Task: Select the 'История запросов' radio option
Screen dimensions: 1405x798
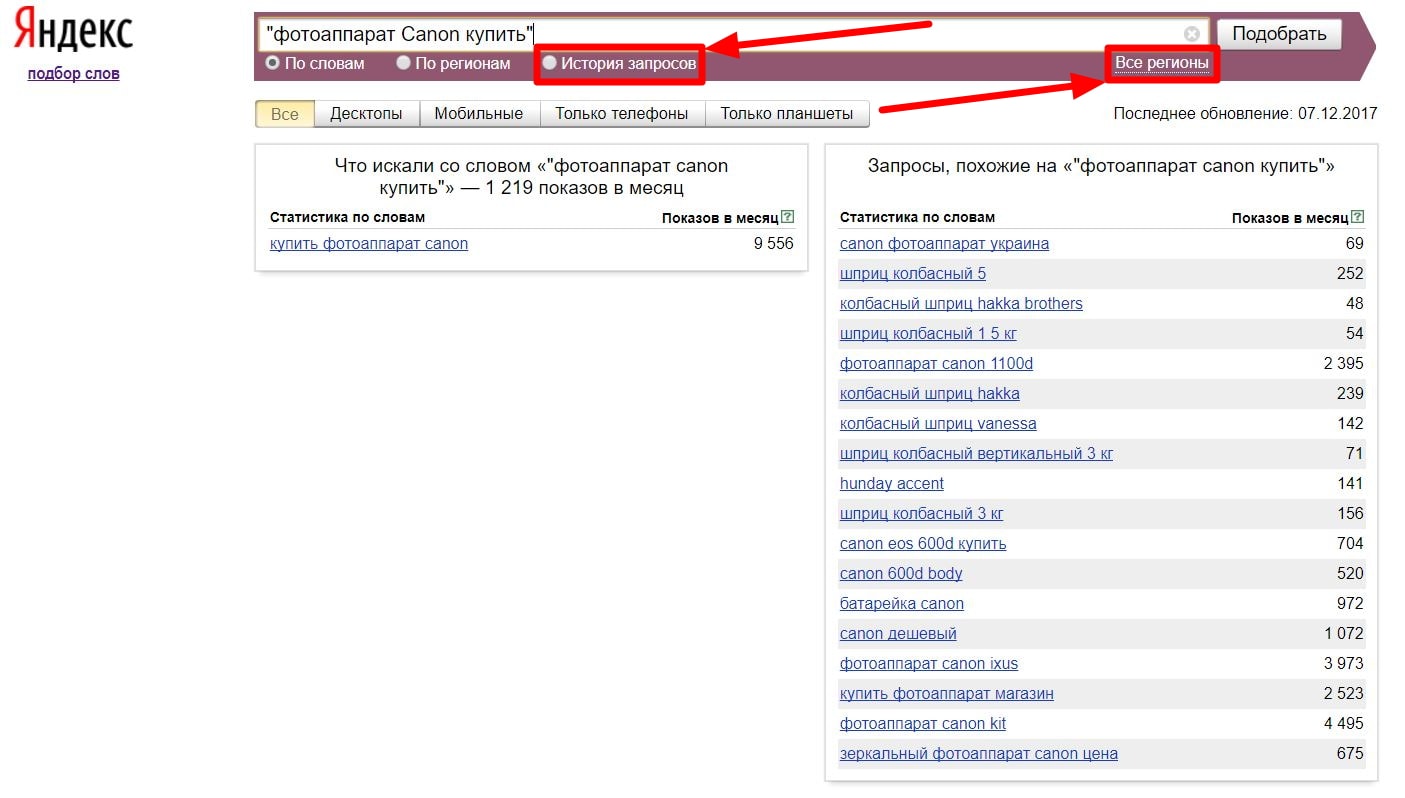Action: 549,63
